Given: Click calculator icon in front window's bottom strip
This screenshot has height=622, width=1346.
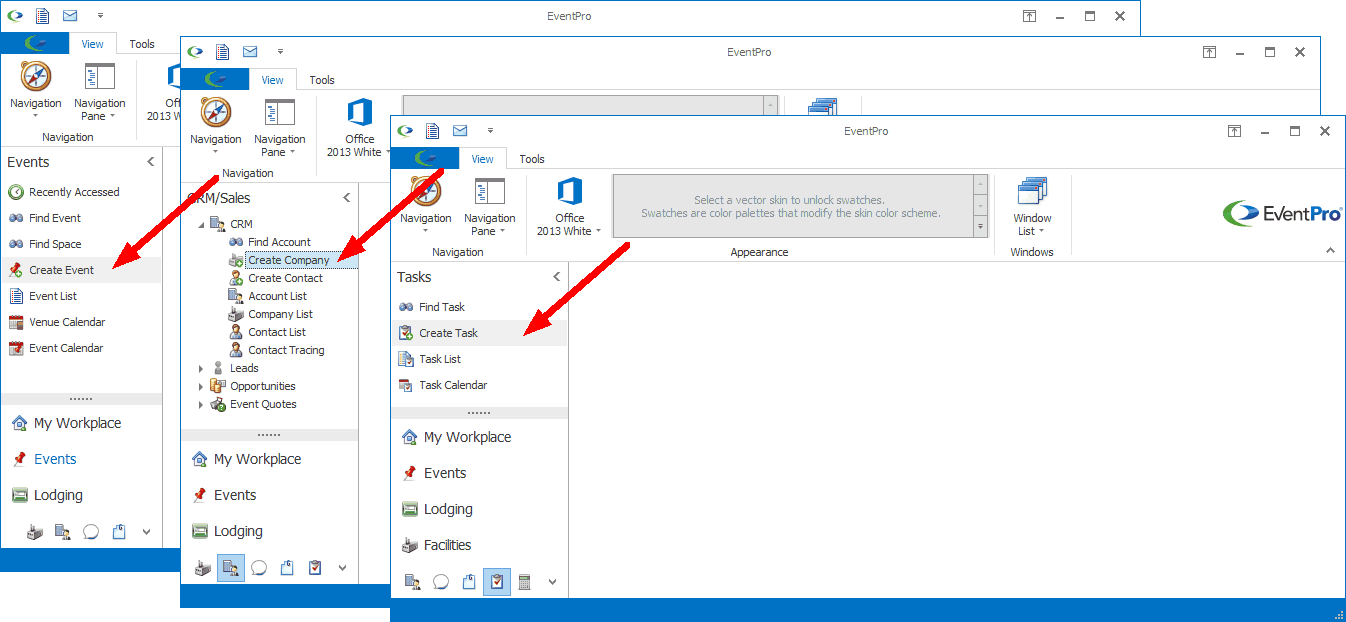Looking at the screenshot, I should (525, 582).
